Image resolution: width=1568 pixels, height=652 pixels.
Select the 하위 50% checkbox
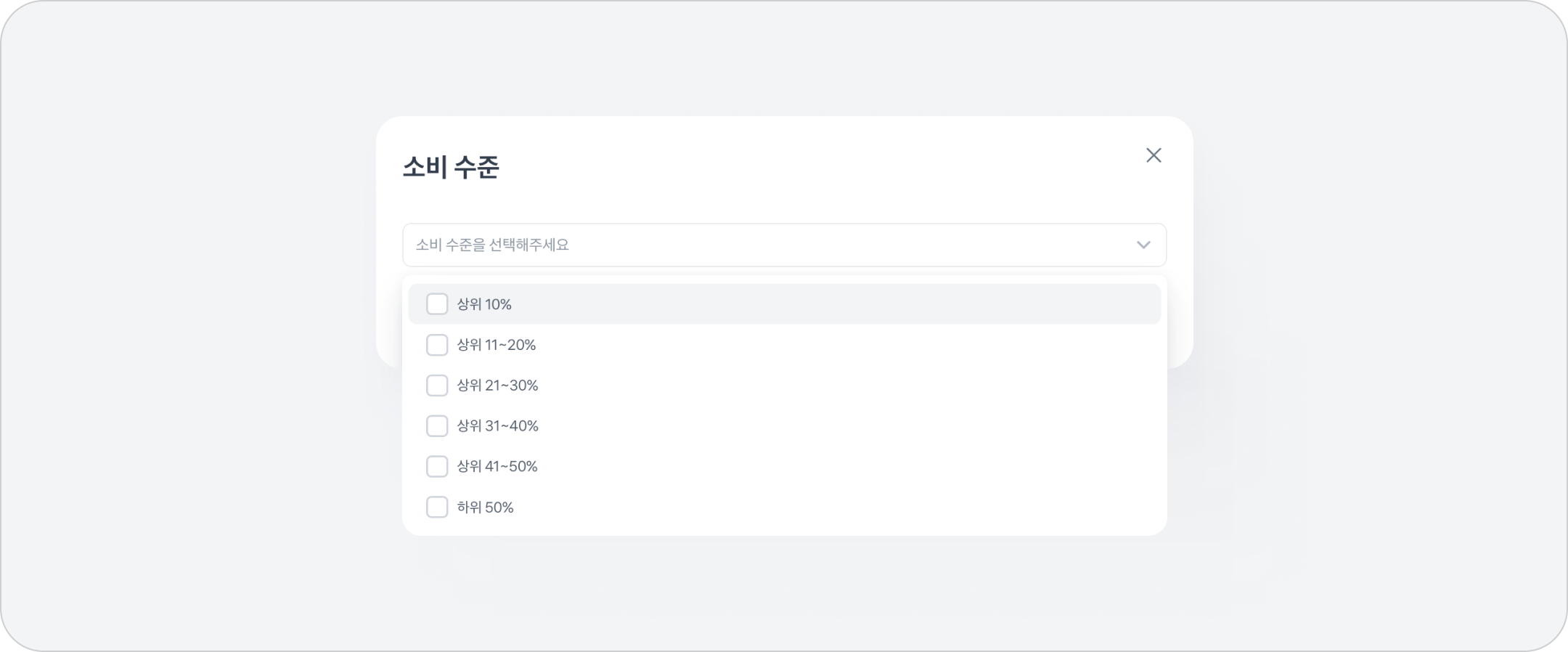(x=437, y=508)
